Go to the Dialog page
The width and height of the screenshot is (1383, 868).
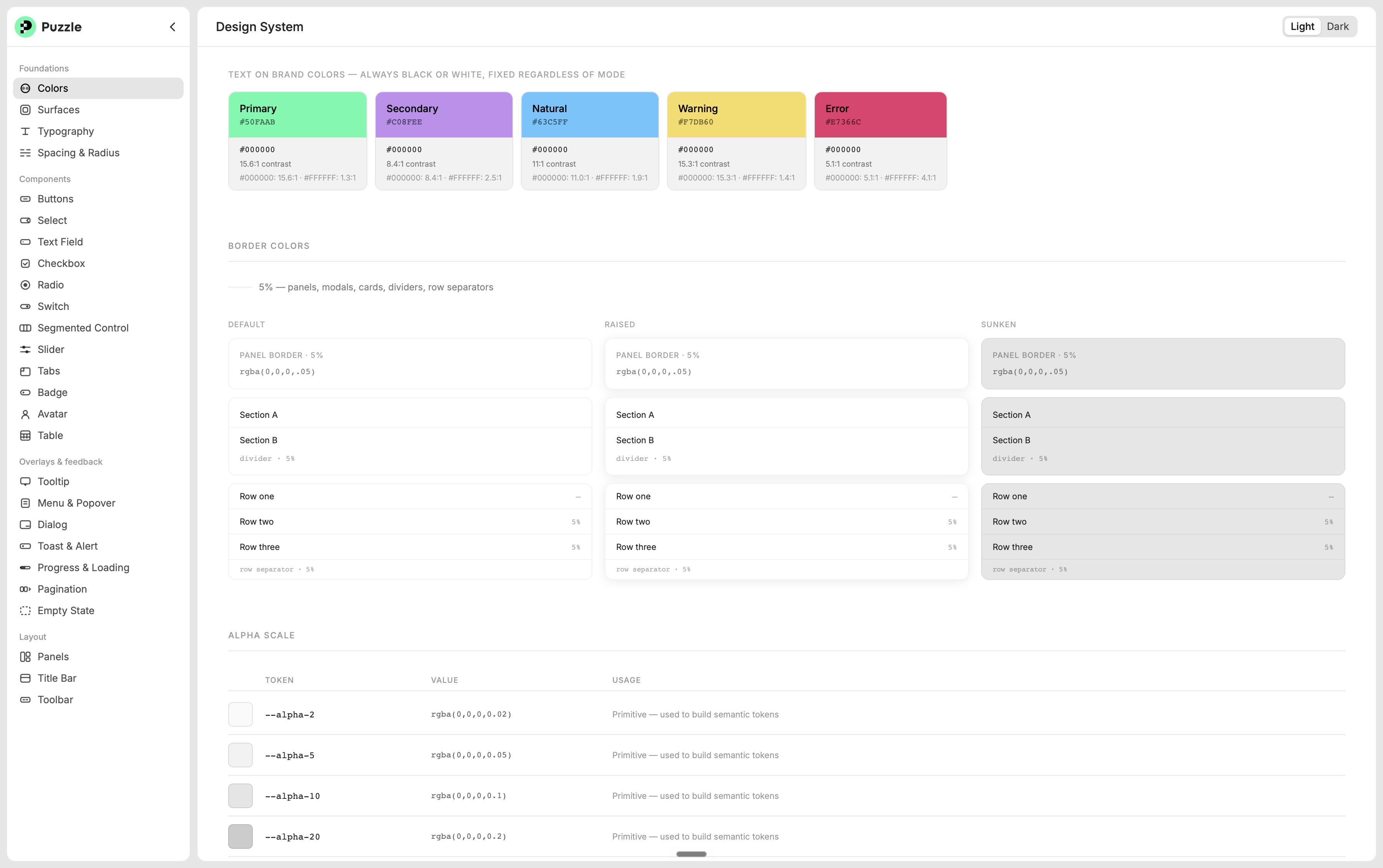tap(98, 525)
